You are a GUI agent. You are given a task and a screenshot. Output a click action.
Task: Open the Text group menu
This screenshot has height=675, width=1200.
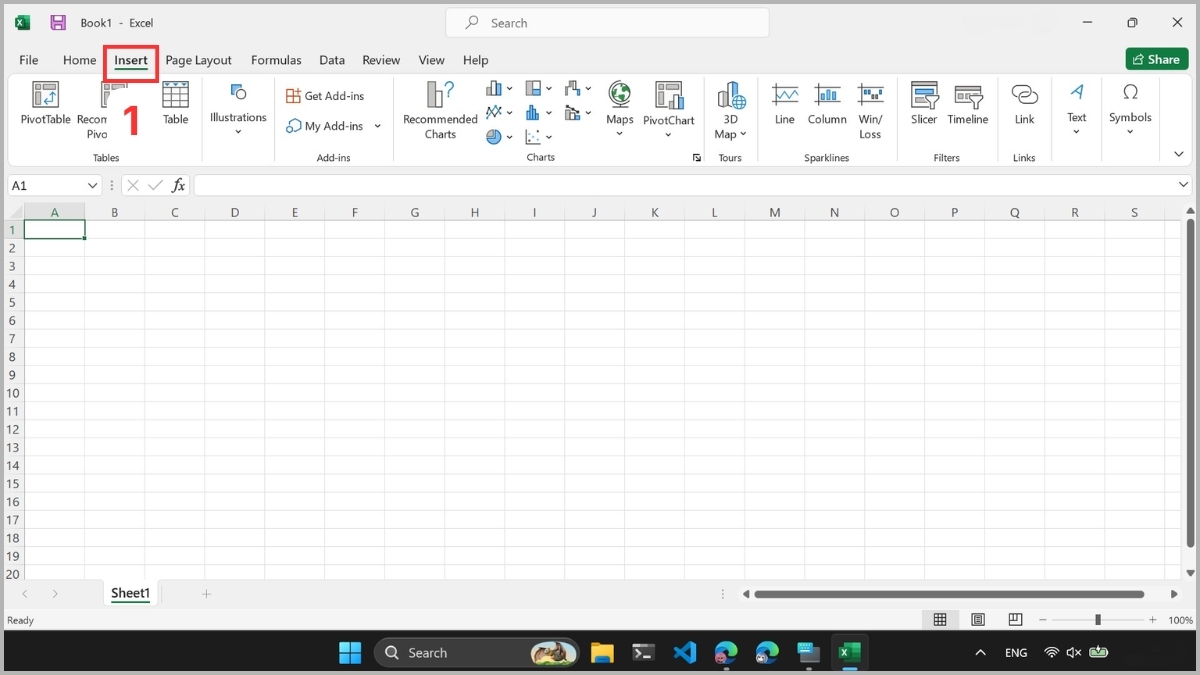[1077, 110]
